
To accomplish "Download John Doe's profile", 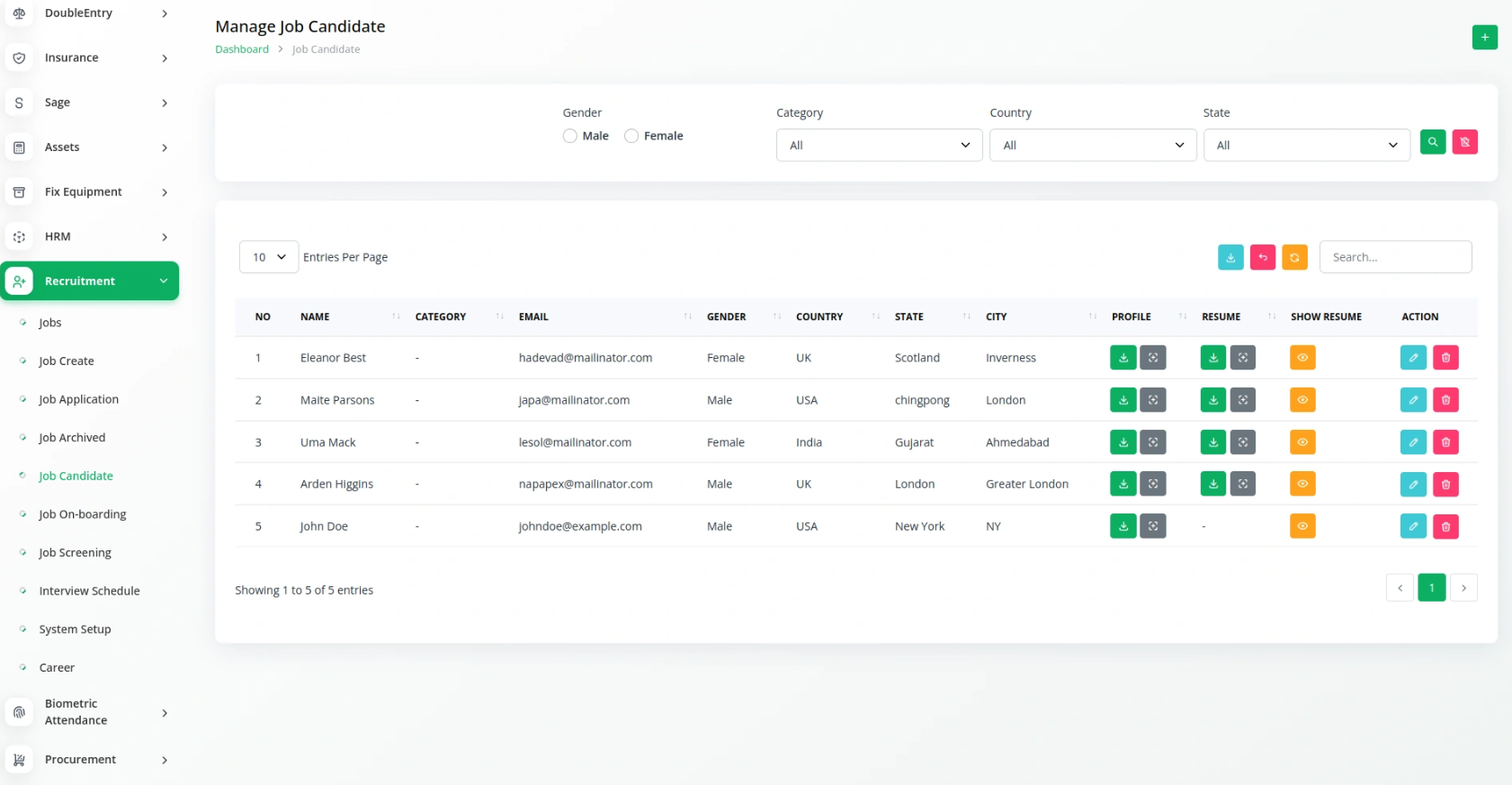I will [1123, 526].
